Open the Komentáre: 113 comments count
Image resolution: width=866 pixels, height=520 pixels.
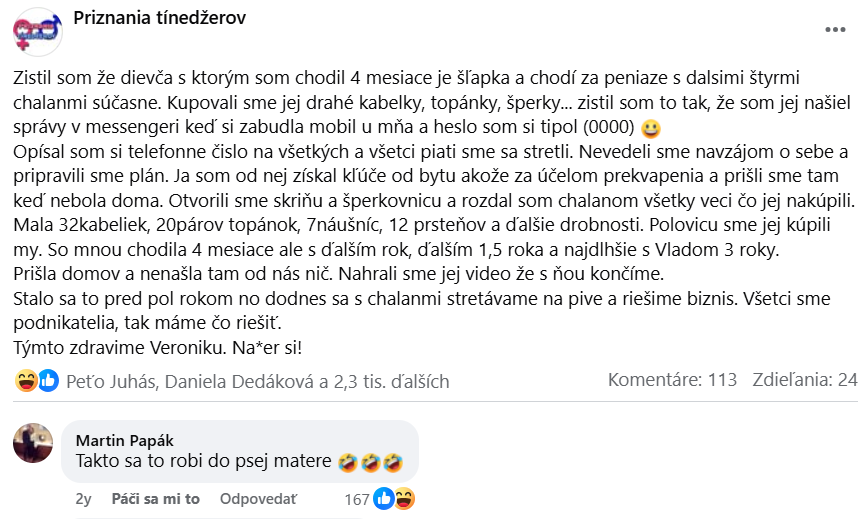pyautogui.click(x=672, y=380)
